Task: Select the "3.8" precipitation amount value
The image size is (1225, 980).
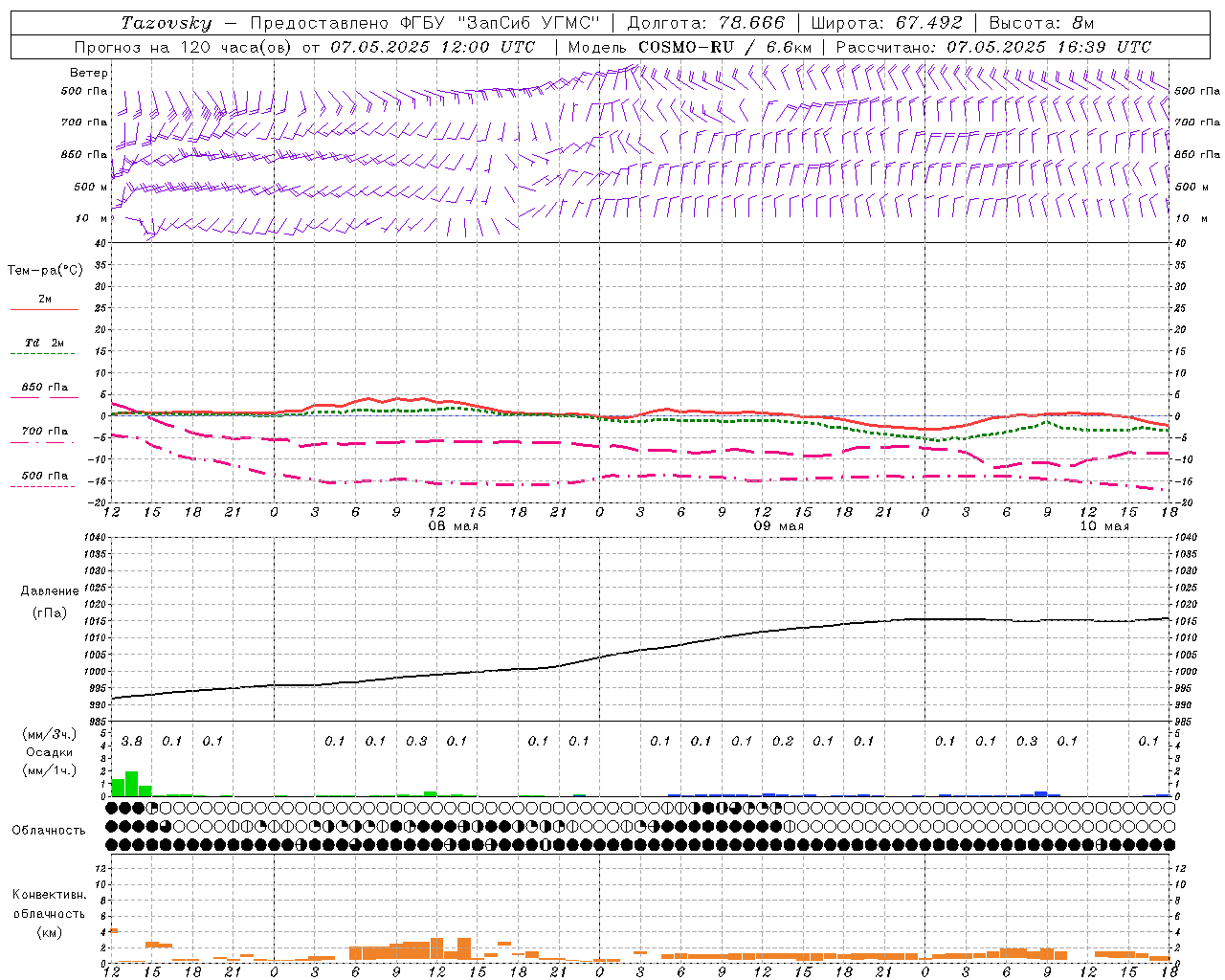Action: coord(132,742)
